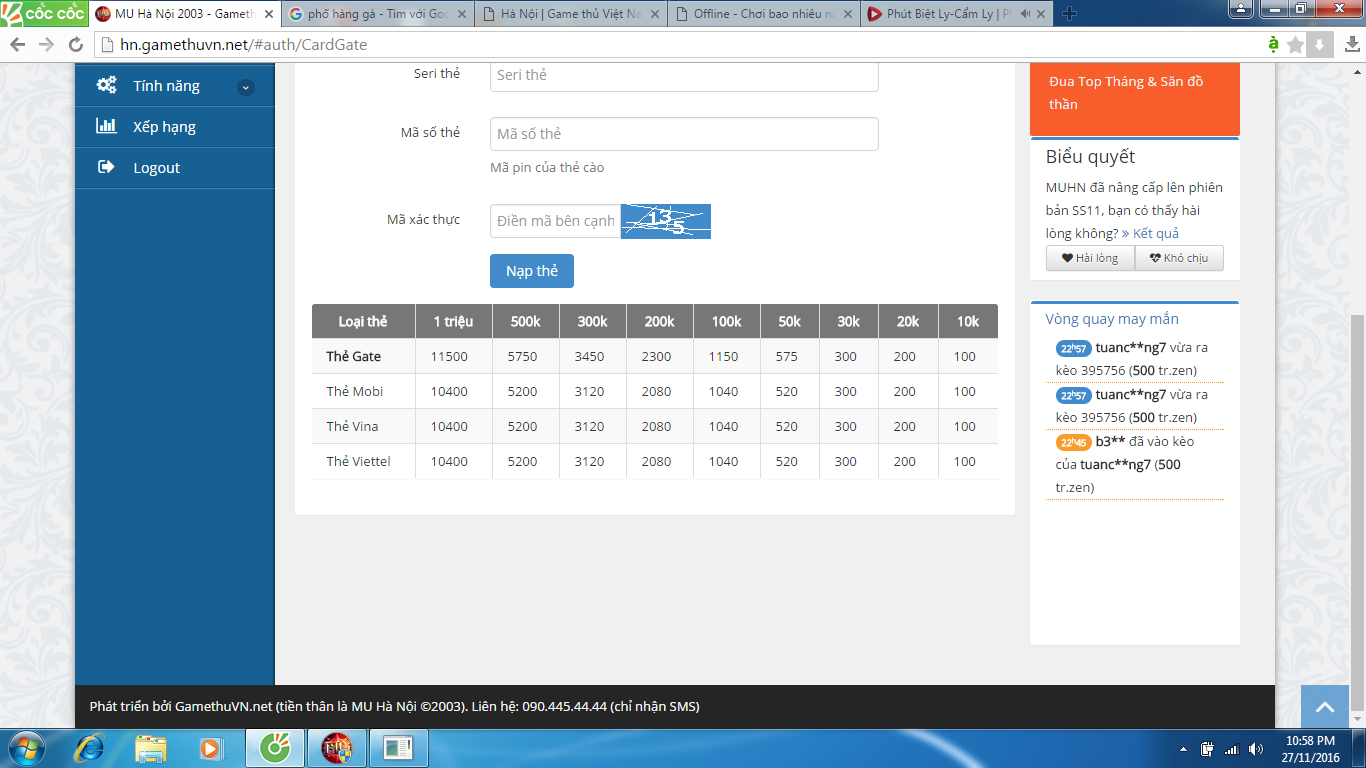Open a new tab with plus icon
The height and width of the screenshot is (768, 1366).
pos(1069,14)
